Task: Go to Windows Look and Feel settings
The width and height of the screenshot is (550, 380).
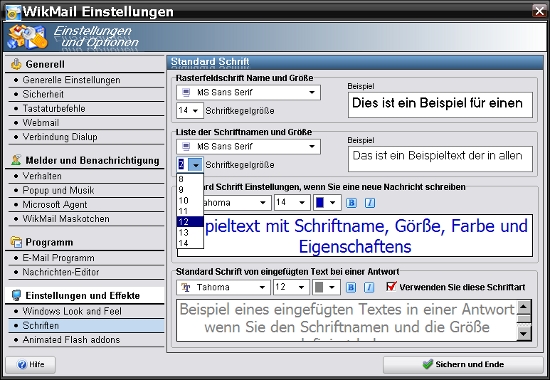Action: [72, 311]
